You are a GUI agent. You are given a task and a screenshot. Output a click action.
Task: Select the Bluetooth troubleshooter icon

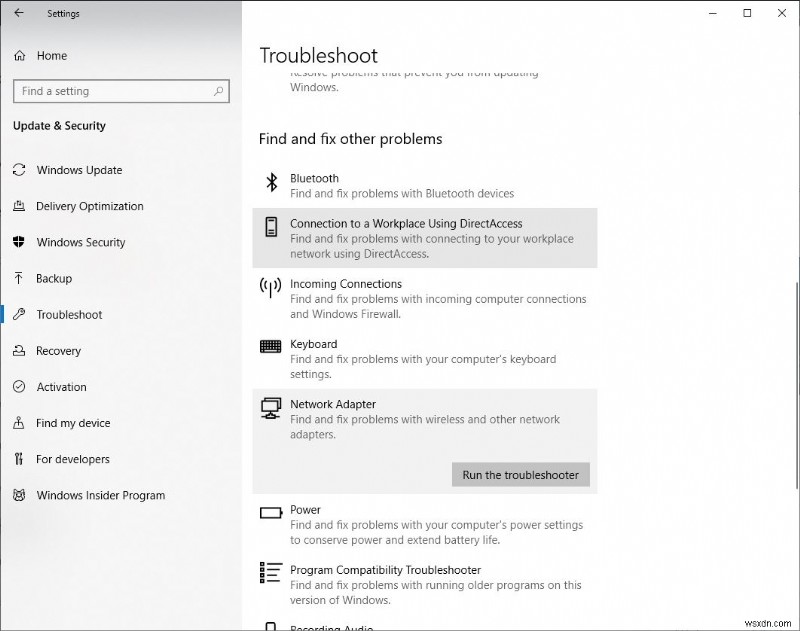[270, 183]
